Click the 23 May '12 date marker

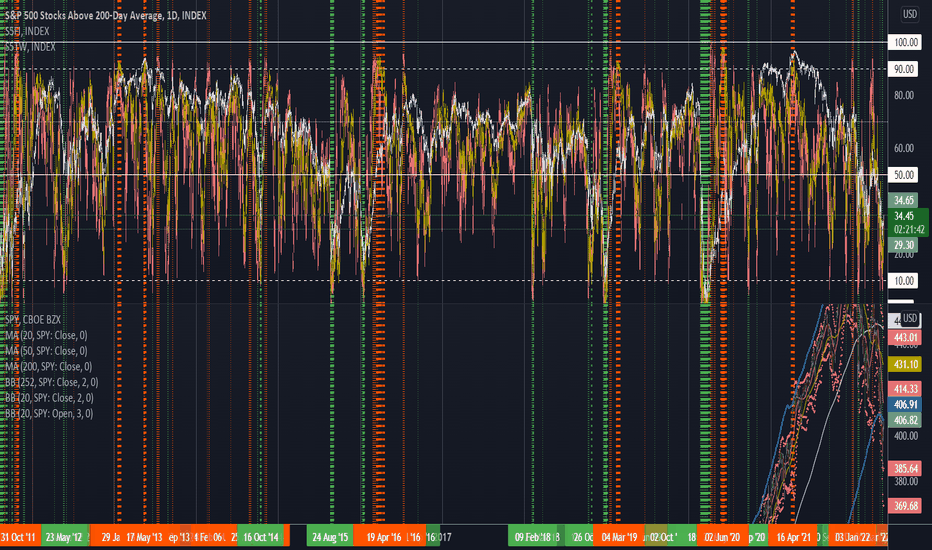click(64, 538)
